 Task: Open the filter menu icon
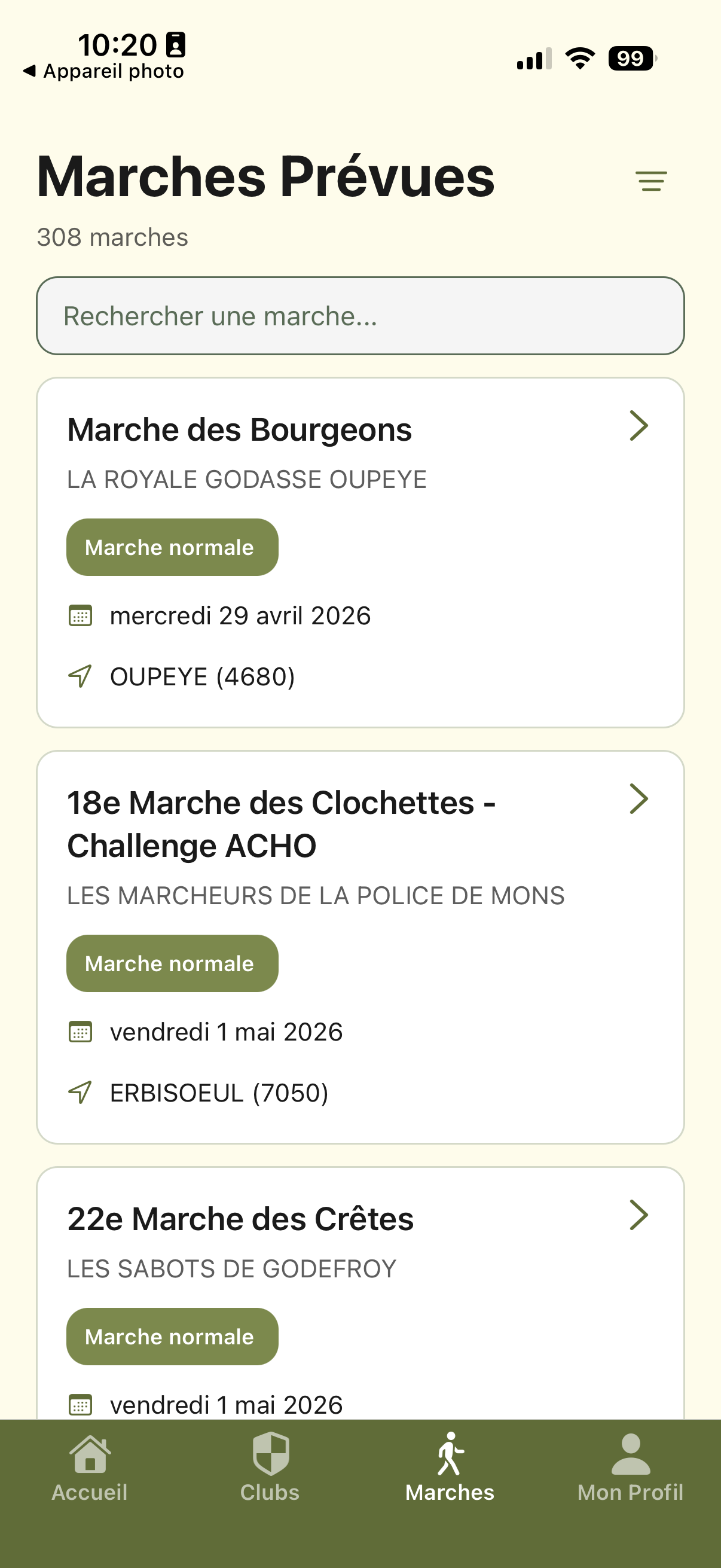[651, 181]
